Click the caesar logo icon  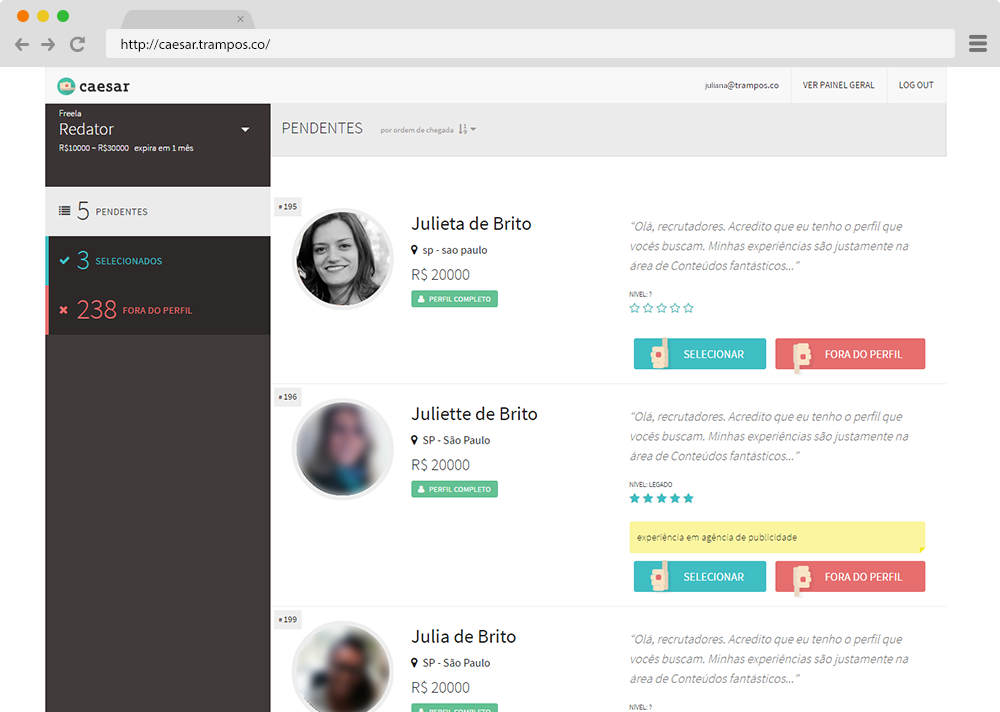(66, 86)
